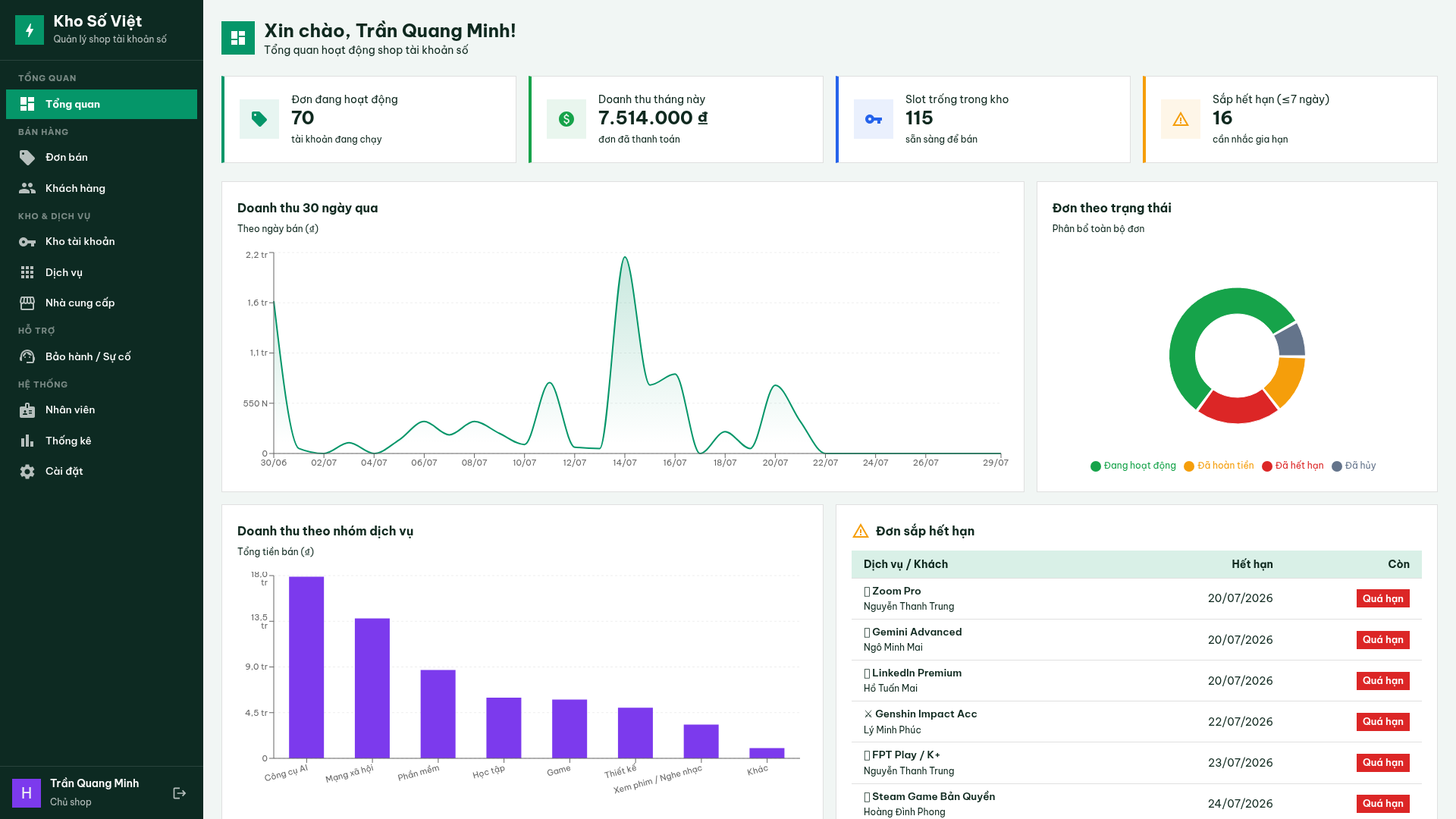This screenshot has width=1456, height=819.
Task: Click the key icon in Slot trống trong kho card
Action: point(874,119)
